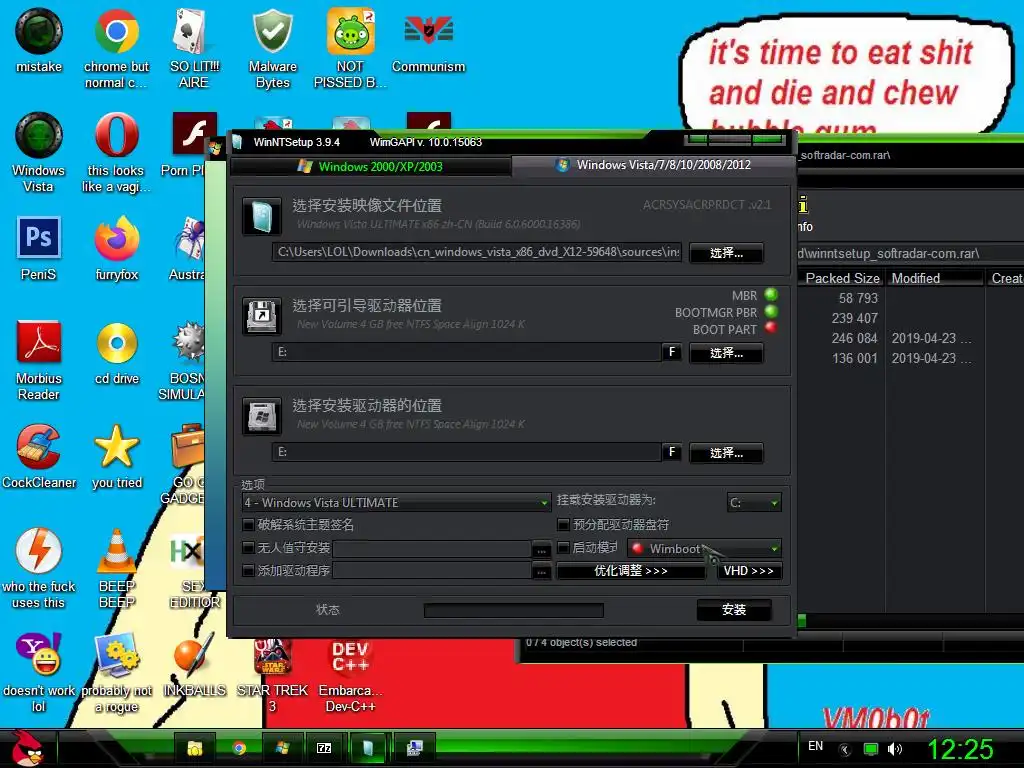1024x768 pixels.
Task: Open 'who the fuck uses this' icon
Action: [x=39, y=567]
